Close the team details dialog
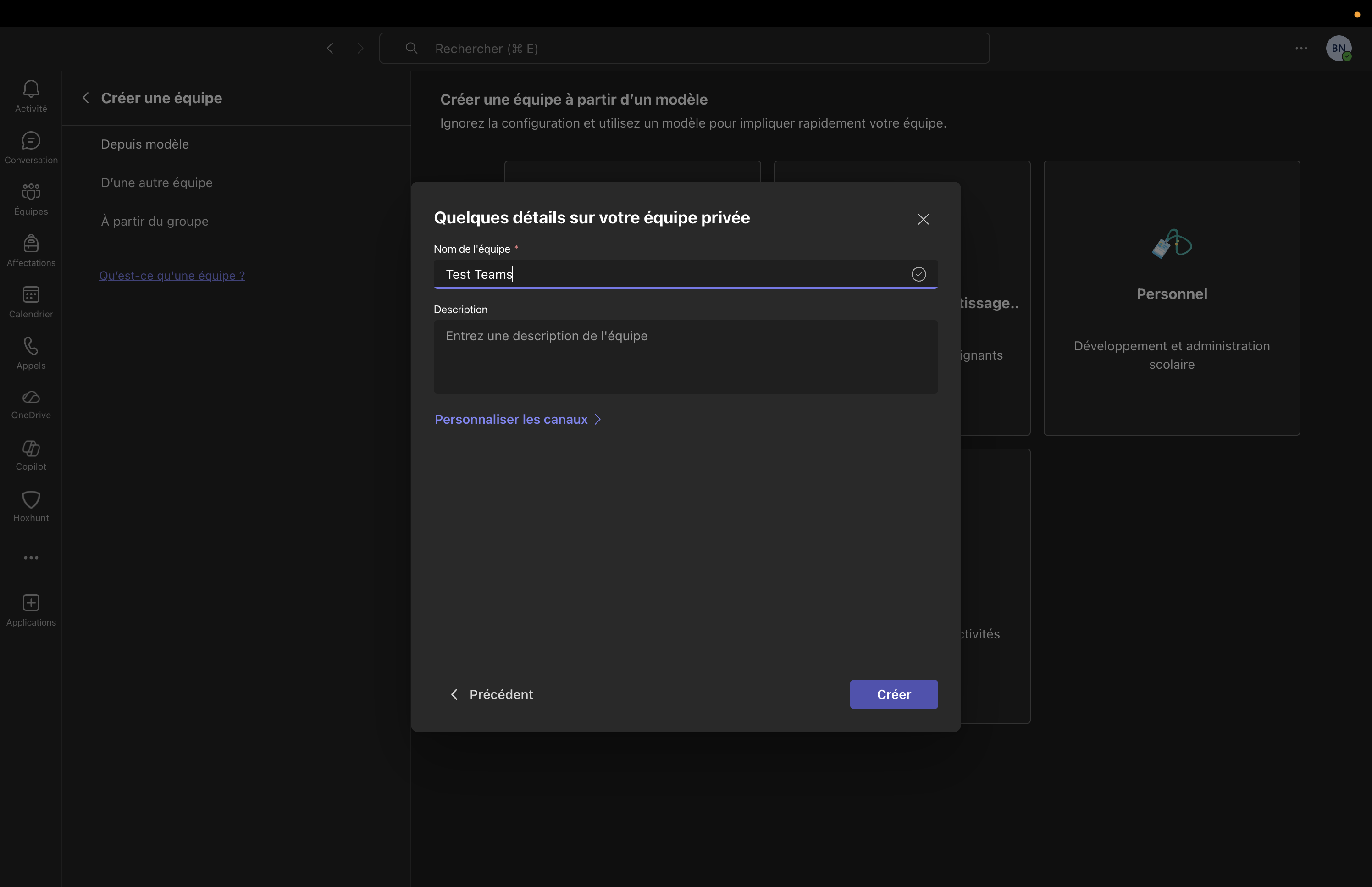The width and height of the screenshot is (1372, 887). pos(923,219)
